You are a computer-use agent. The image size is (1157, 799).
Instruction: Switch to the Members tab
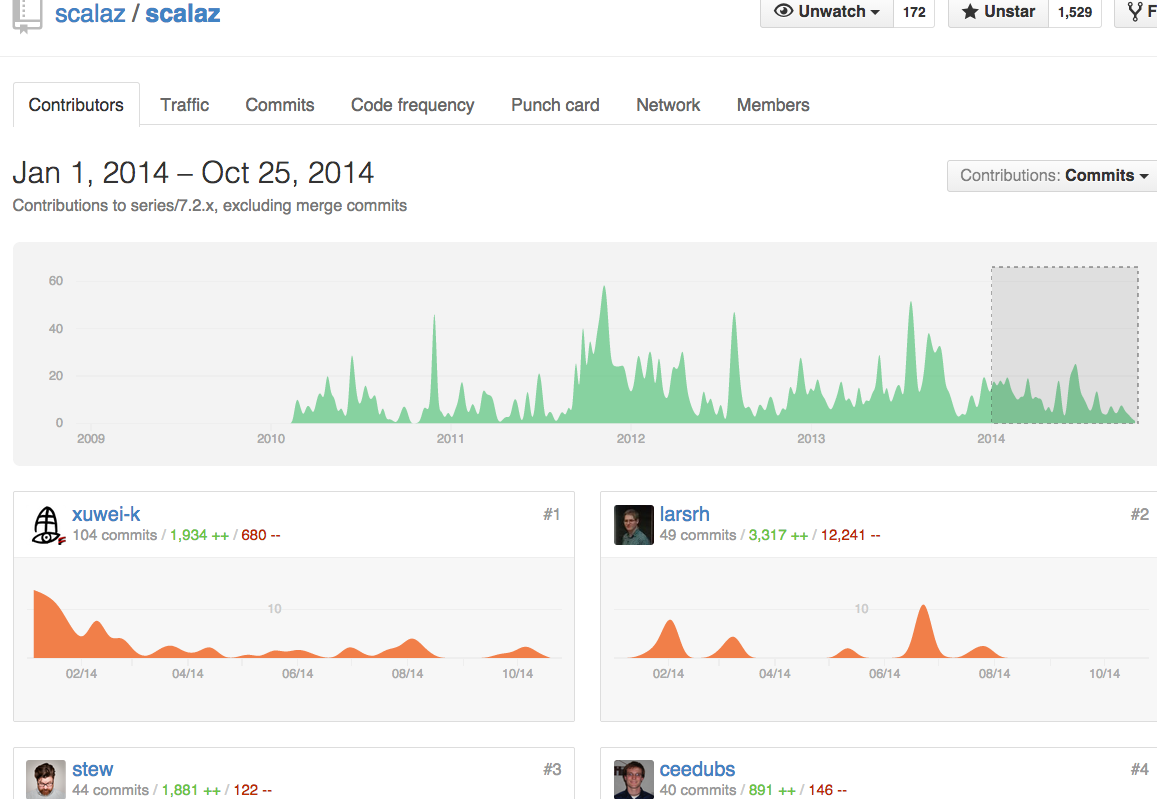click(x=773, y=105)
